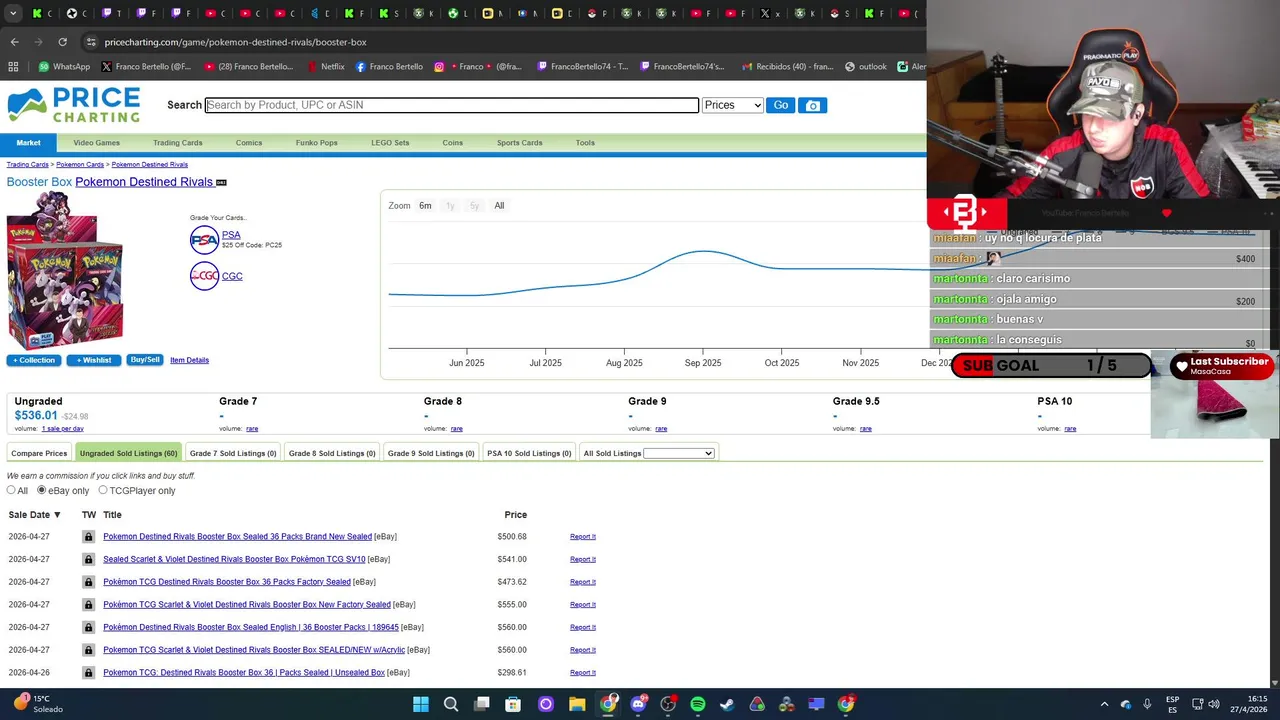Select the eBay only radio button
The image size is (1280, 720).
click(x=42, y=490)
